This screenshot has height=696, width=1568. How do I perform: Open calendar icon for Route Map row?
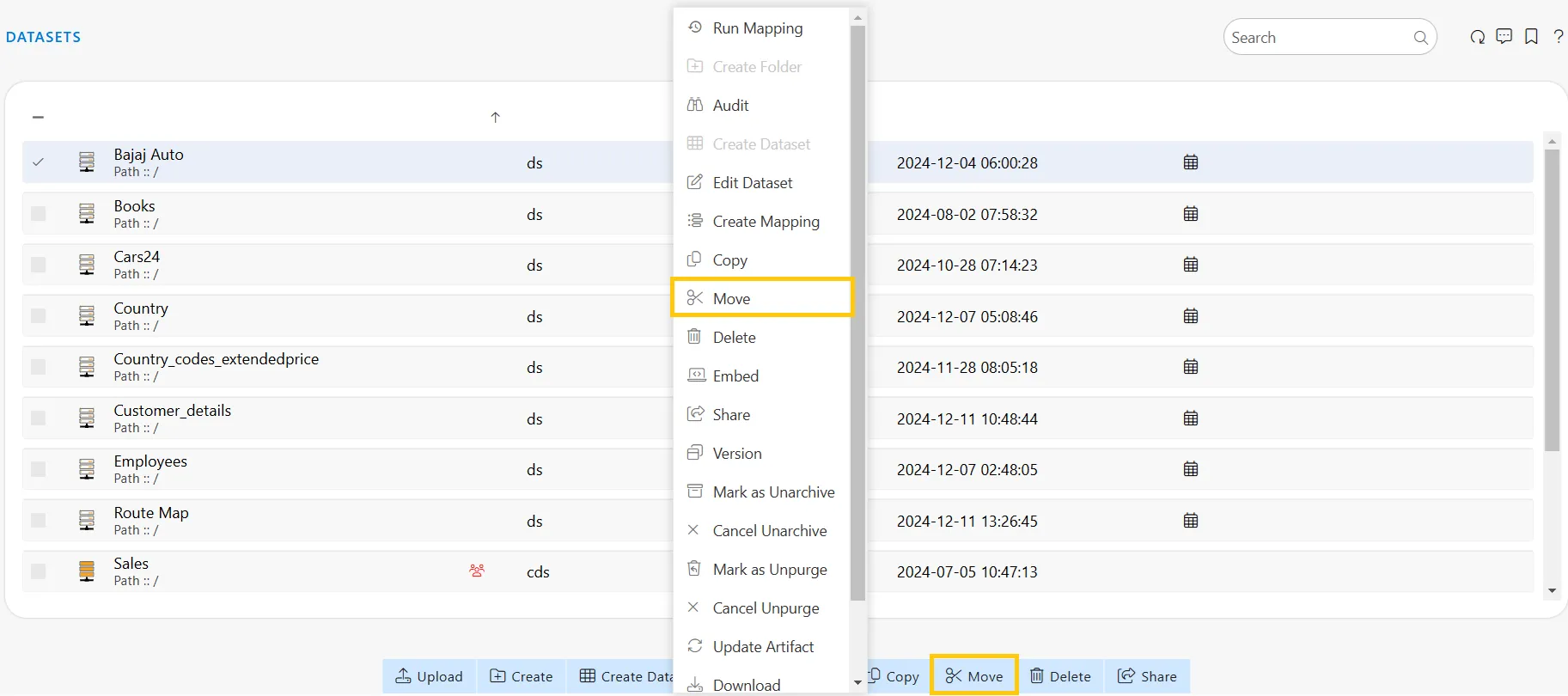coord(1191,521)
